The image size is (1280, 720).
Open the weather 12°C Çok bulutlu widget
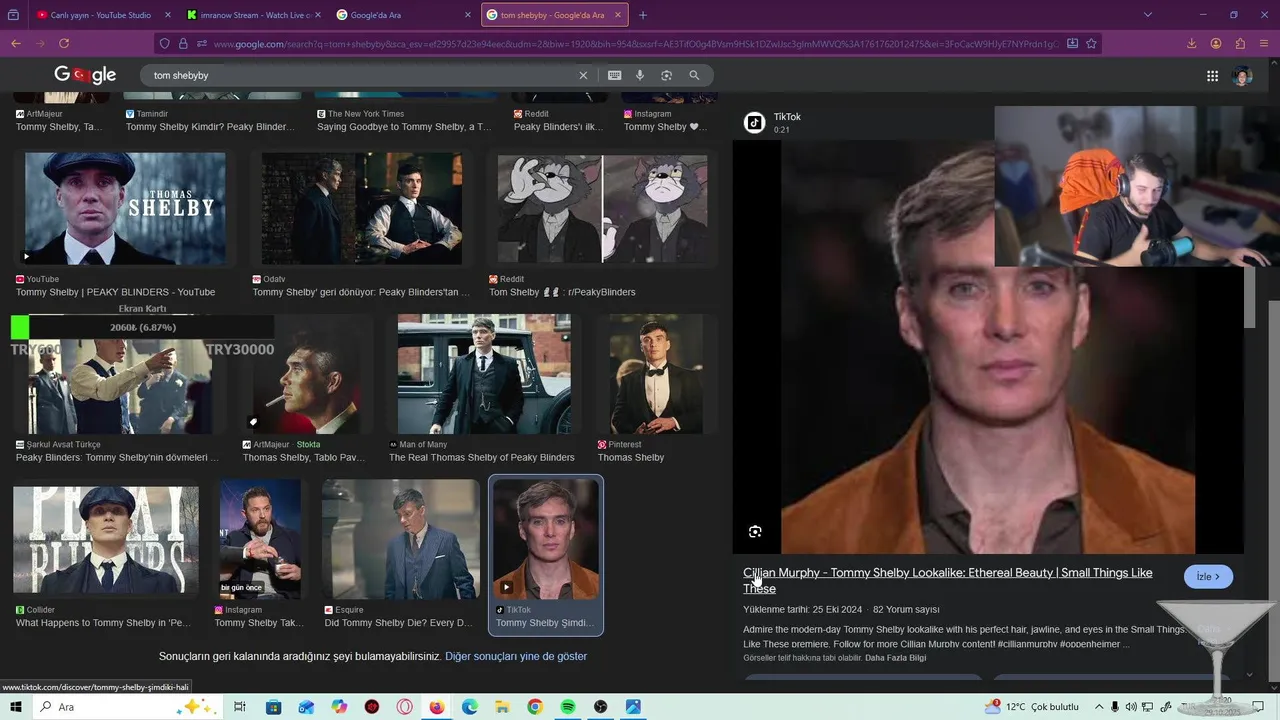pyautogui.click(x=1033, y=707)
